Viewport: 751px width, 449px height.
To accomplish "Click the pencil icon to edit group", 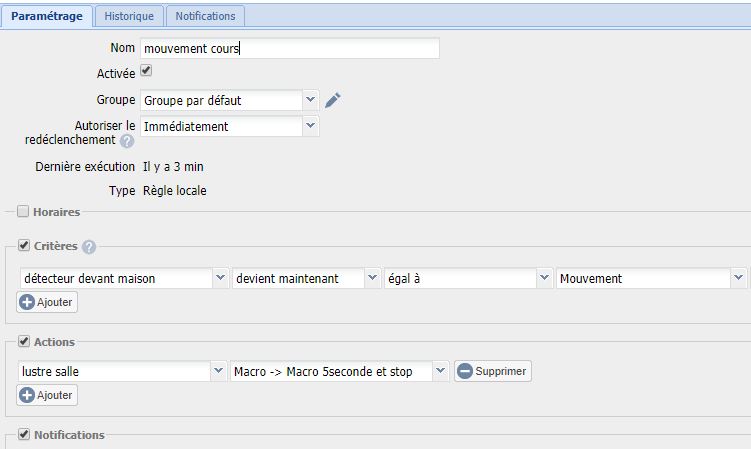I will coord(333,99).
